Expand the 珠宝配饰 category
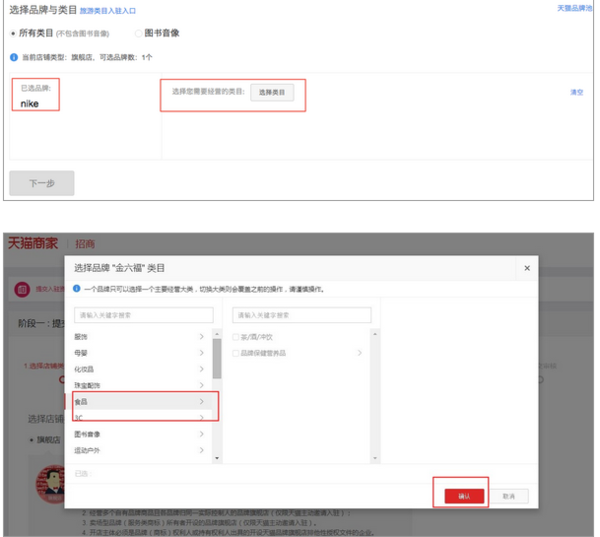Screen dimensions: 600x537 tap(140, 385)
